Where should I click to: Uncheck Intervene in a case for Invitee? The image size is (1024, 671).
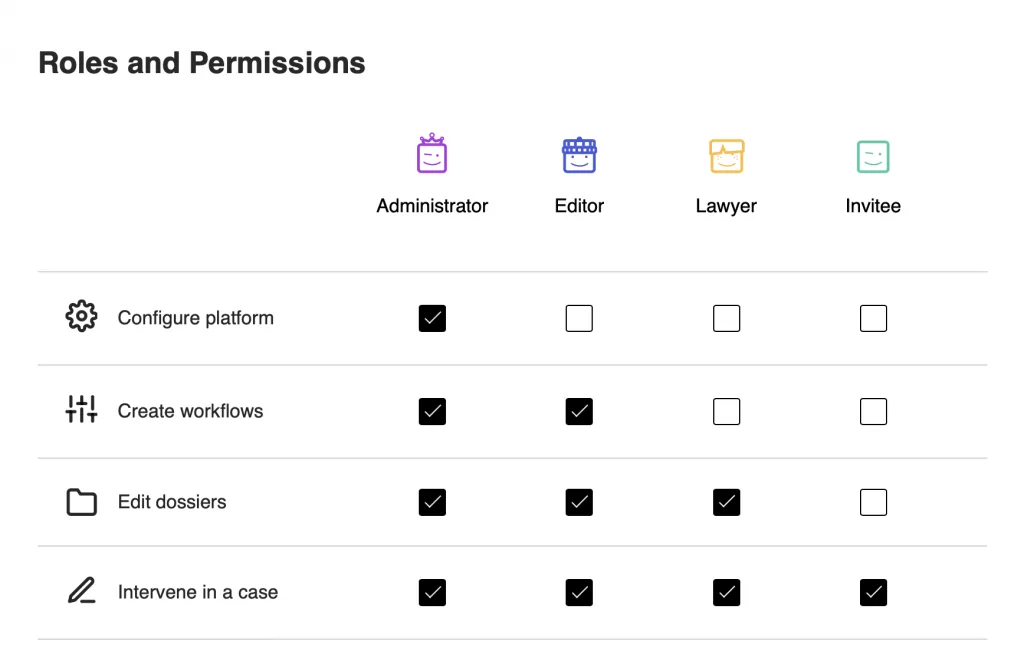pos(873,593)
